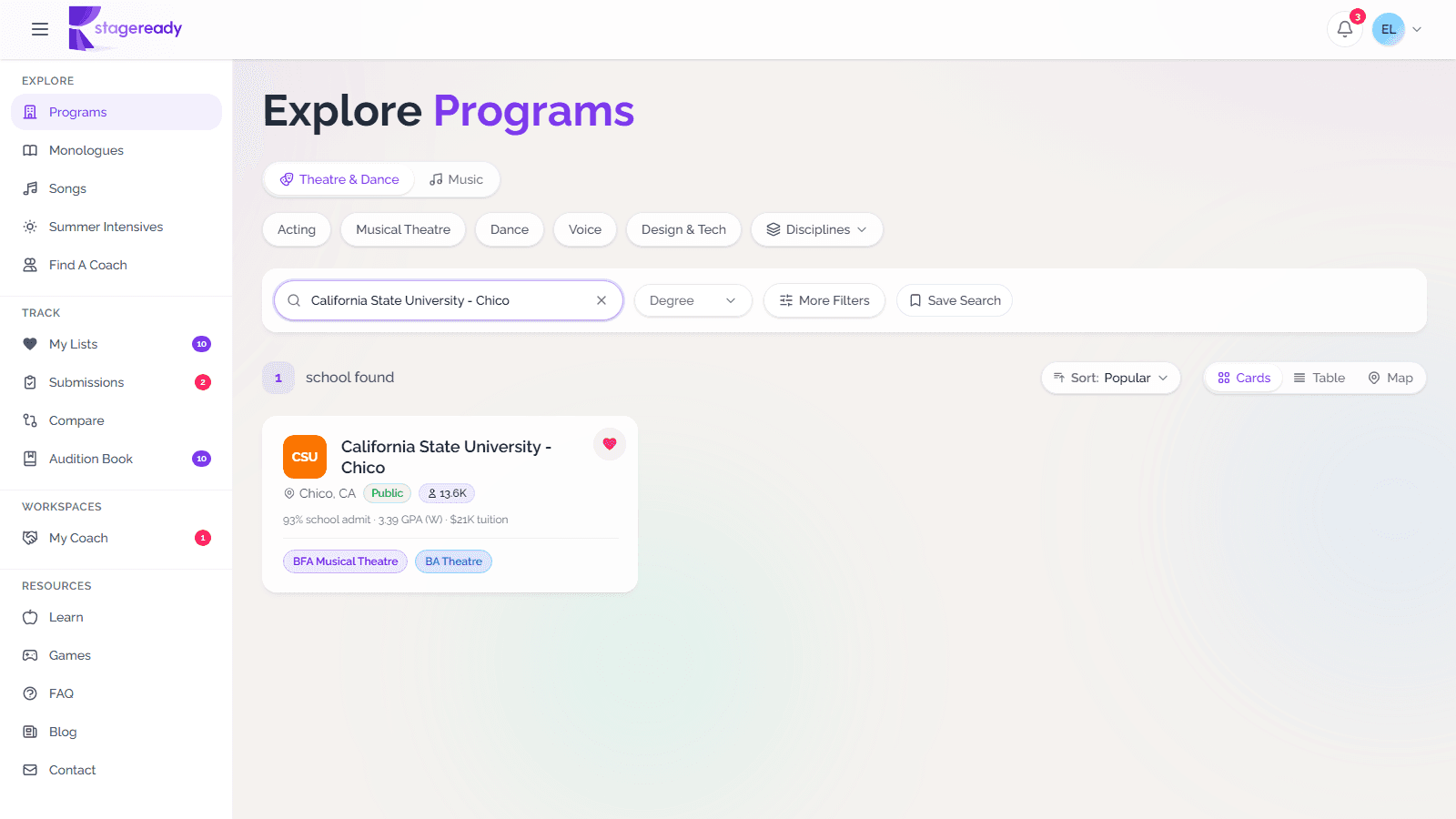
Task: Toggle the Acting filter chip
Action: (297, 229)
